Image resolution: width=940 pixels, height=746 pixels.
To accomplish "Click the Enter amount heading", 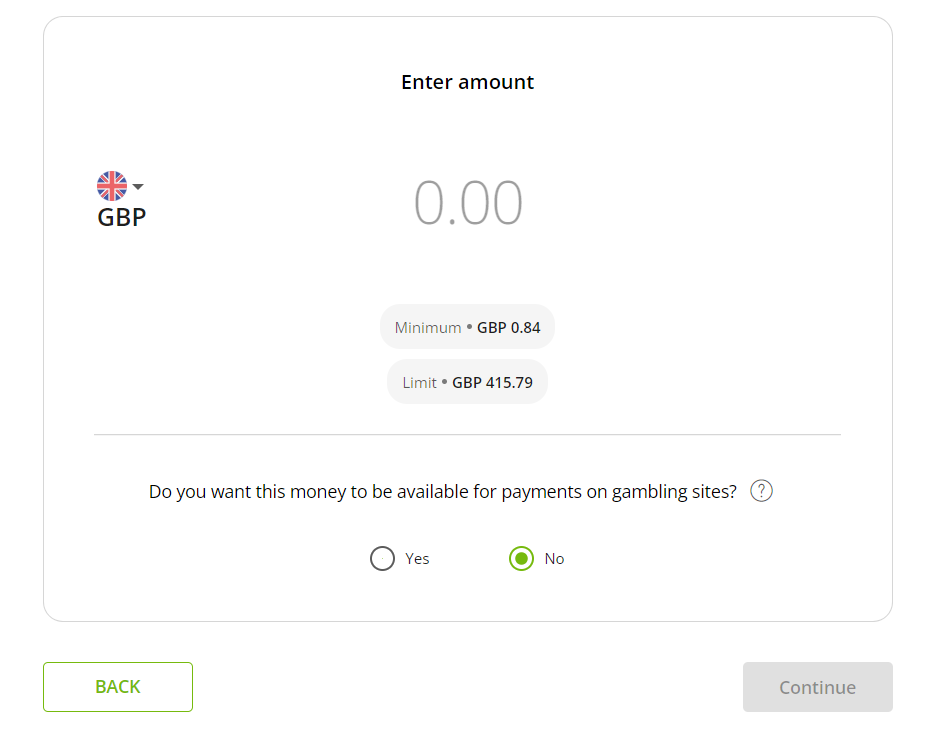I will pyautogui.click(x=468, y=82).
